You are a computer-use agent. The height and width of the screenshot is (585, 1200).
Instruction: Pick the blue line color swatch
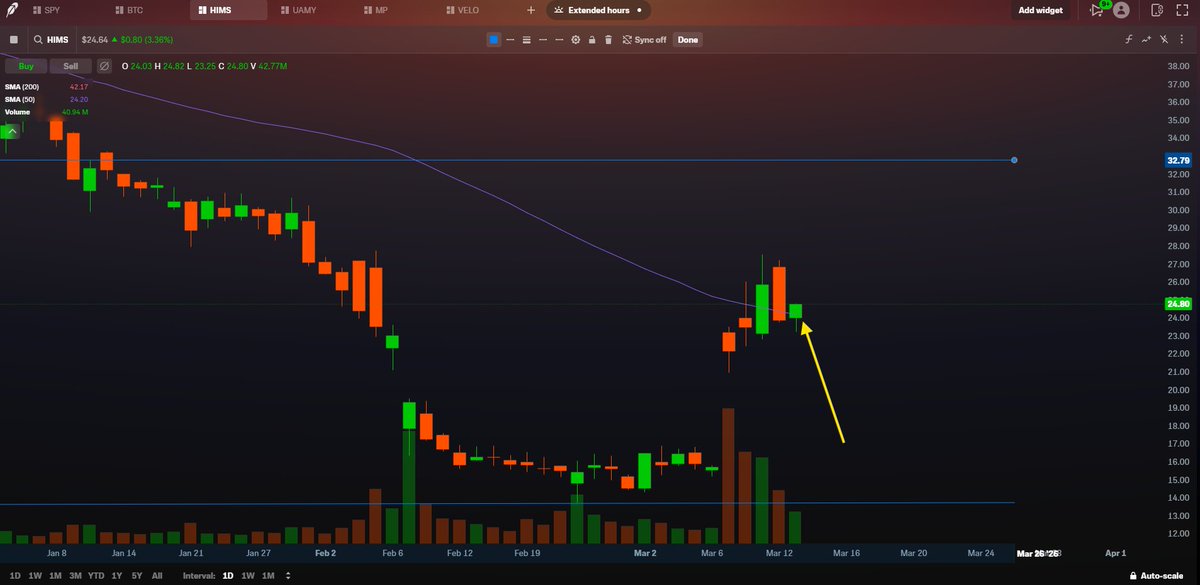pos(494,40)
